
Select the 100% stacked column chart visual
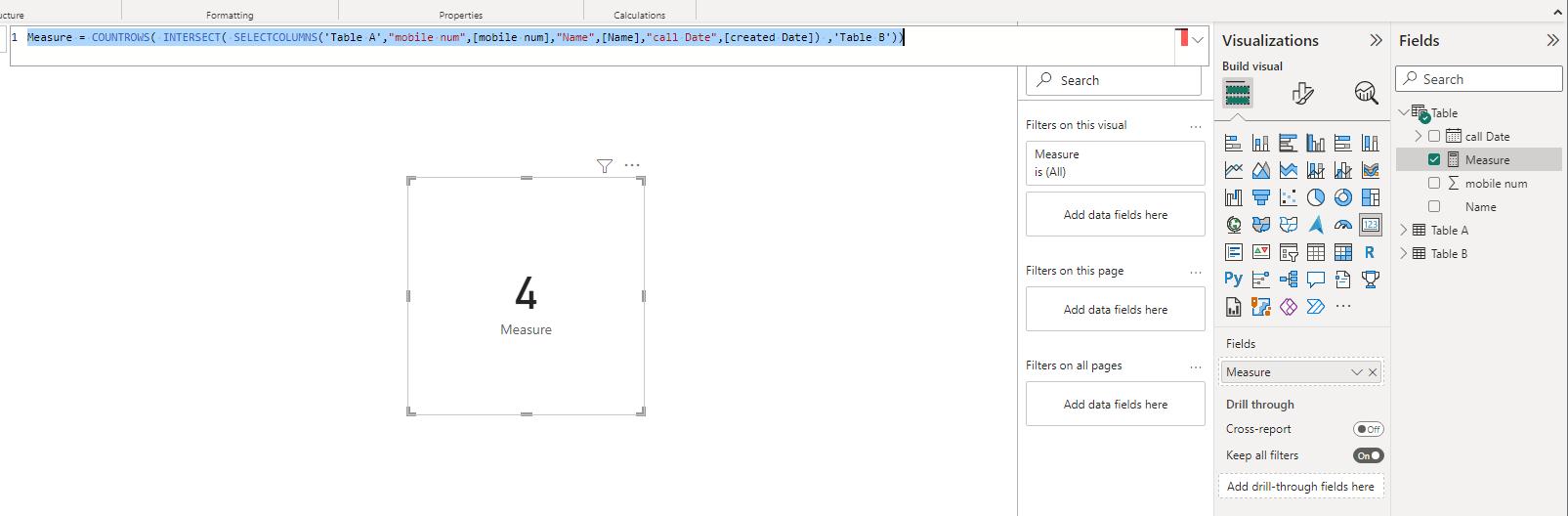click(1371, 143)
